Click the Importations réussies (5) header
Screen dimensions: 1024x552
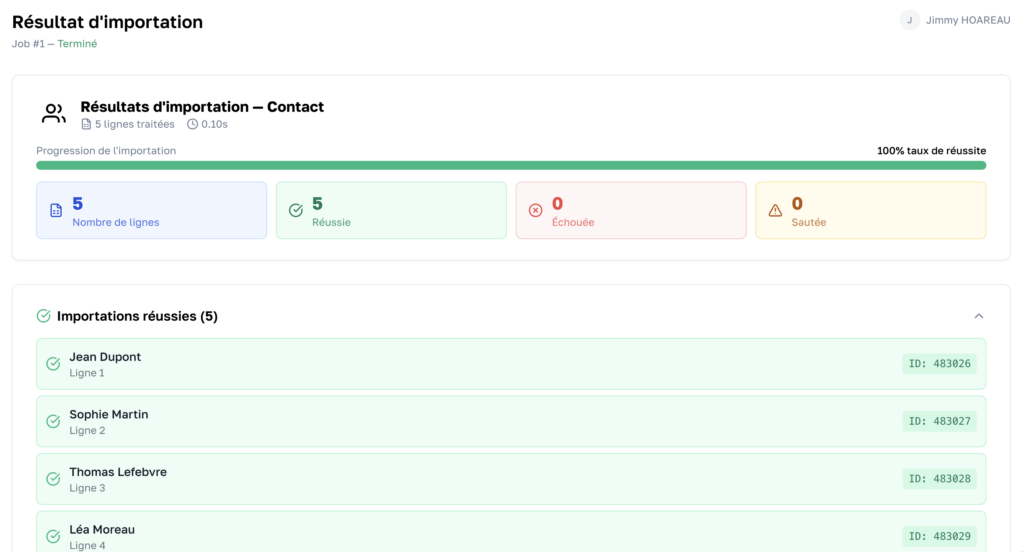pos(137,316)
